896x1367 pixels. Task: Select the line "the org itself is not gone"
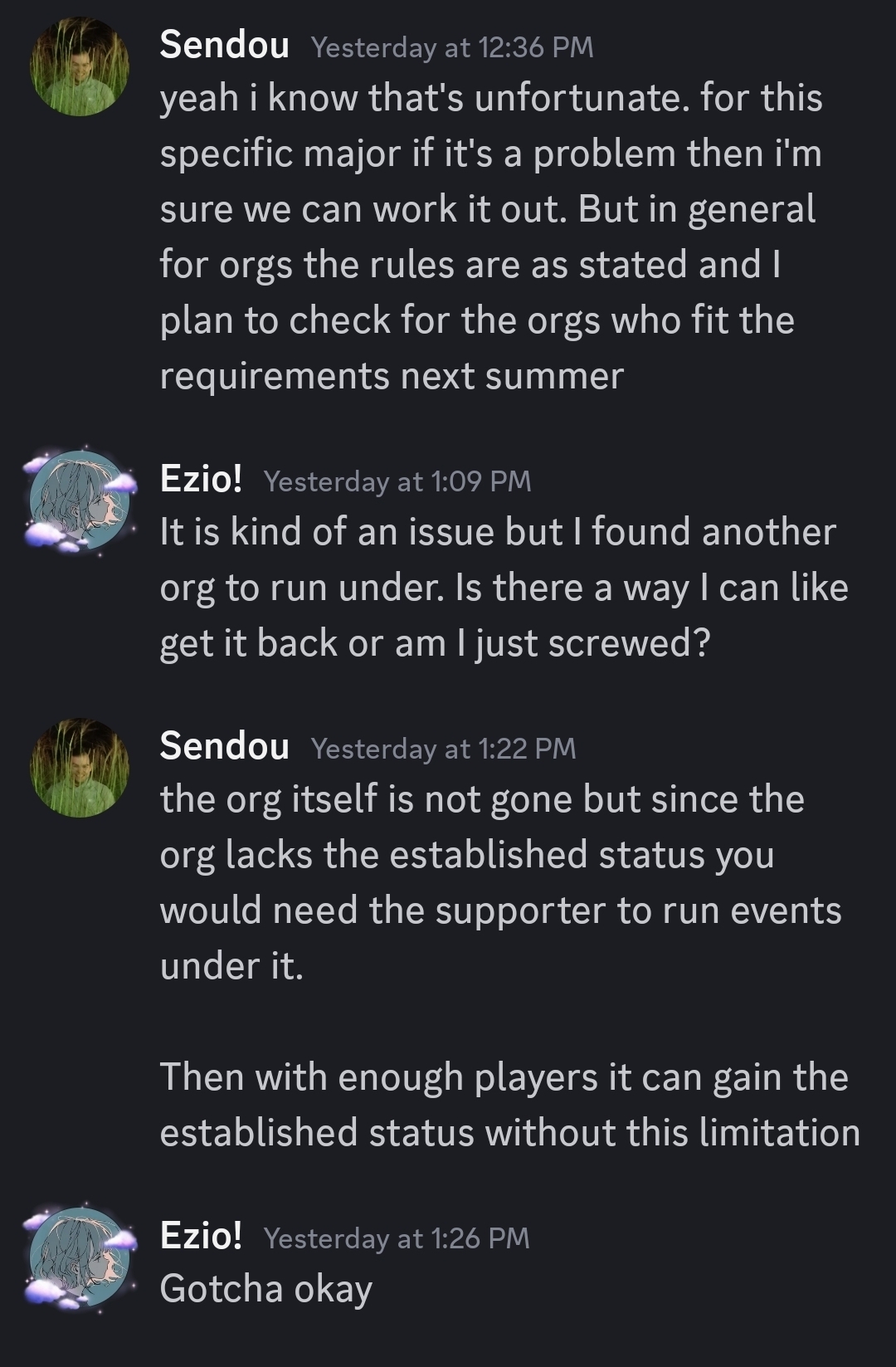pyautogui.click(x=482, y=799)
